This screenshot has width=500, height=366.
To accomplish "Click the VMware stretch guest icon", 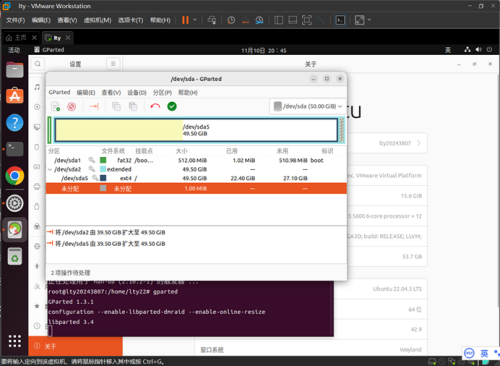I will tap(360, 20).
